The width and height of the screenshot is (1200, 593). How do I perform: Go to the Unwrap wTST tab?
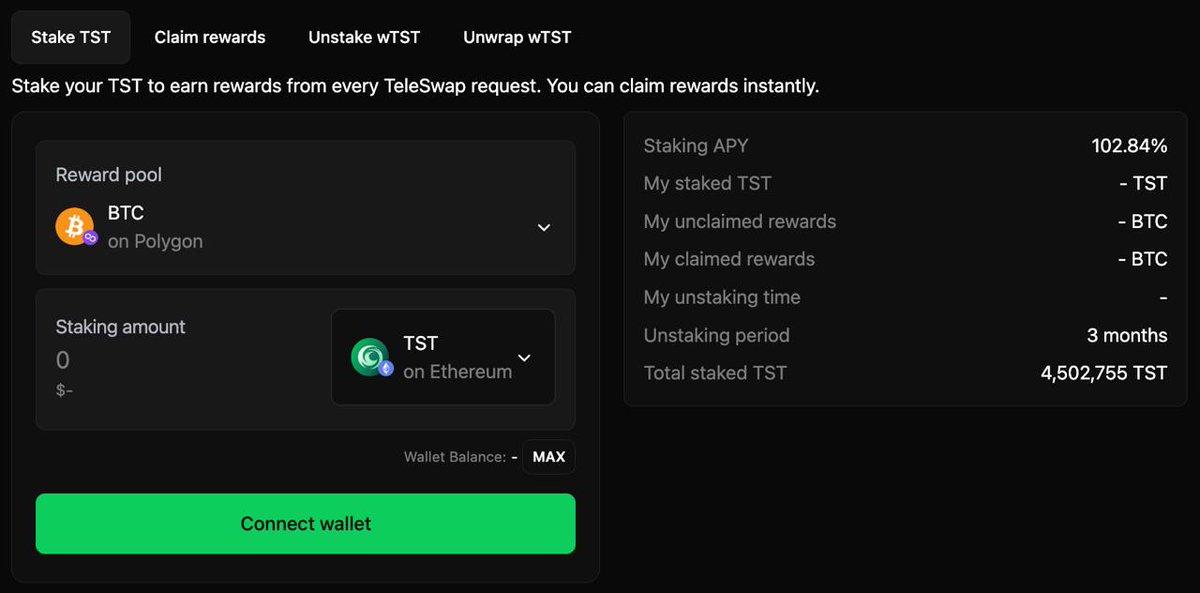click(x=517, y=37)
